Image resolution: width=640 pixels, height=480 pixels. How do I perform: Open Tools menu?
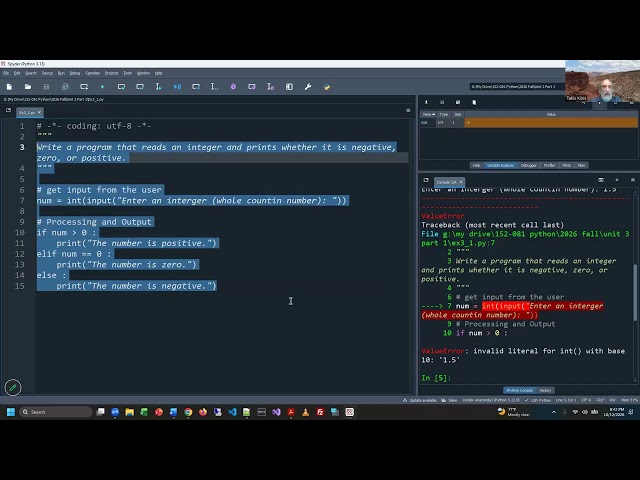[x=128, y=73]
